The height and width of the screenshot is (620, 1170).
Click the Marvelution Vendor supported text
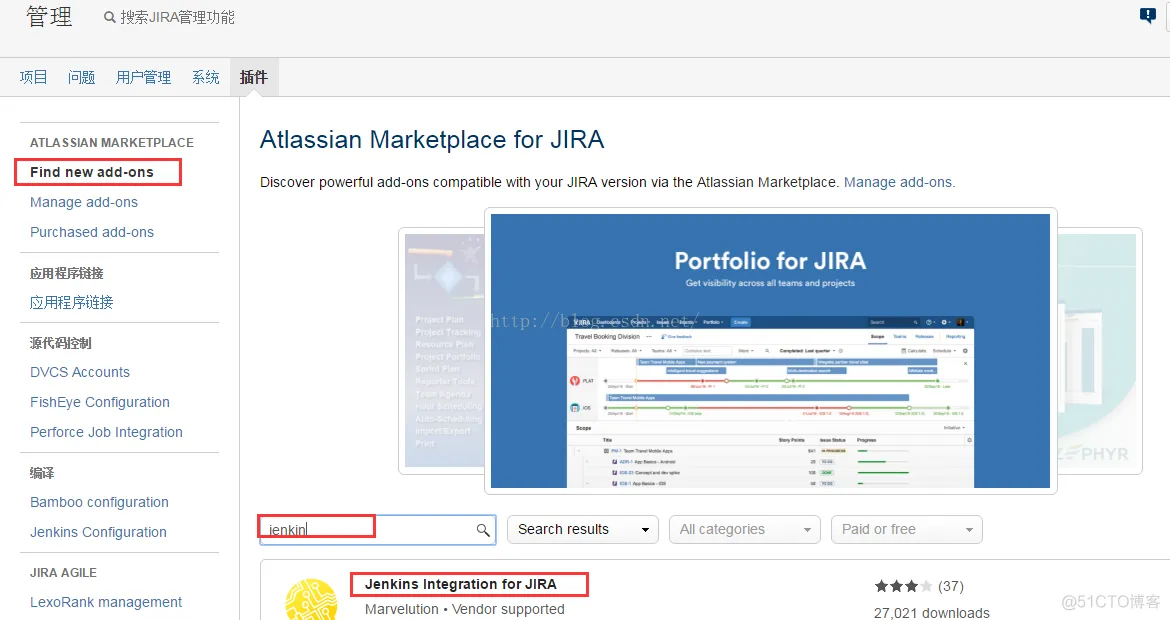click(465, 610)
